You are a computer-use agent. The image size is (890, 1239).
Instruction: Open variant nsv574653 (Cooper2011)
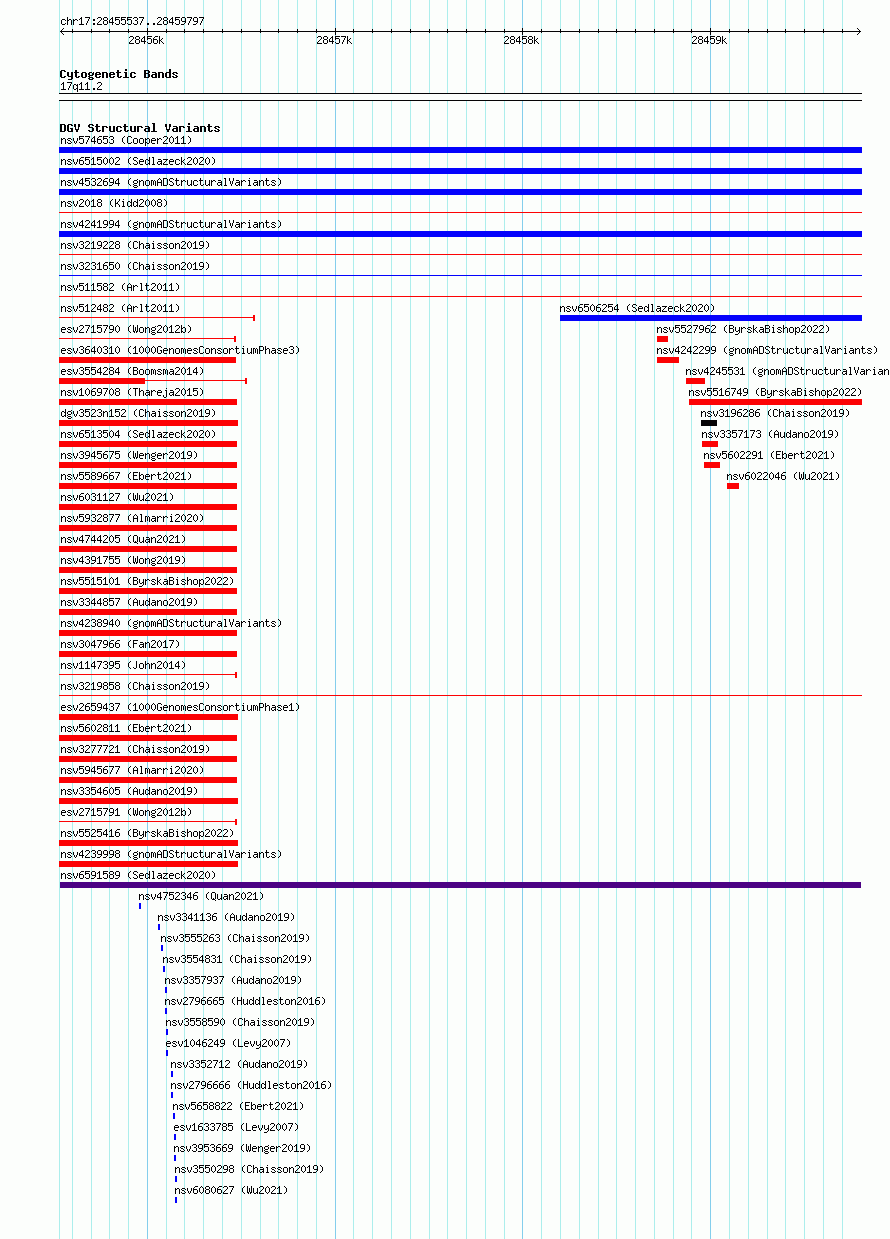pos(126,140)
